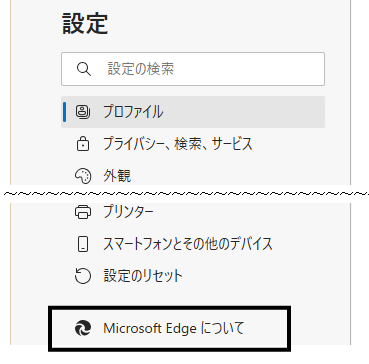Screen dimensions: 369x364
Task: Click the smartphone device icon
Action: tap(82, 244)
